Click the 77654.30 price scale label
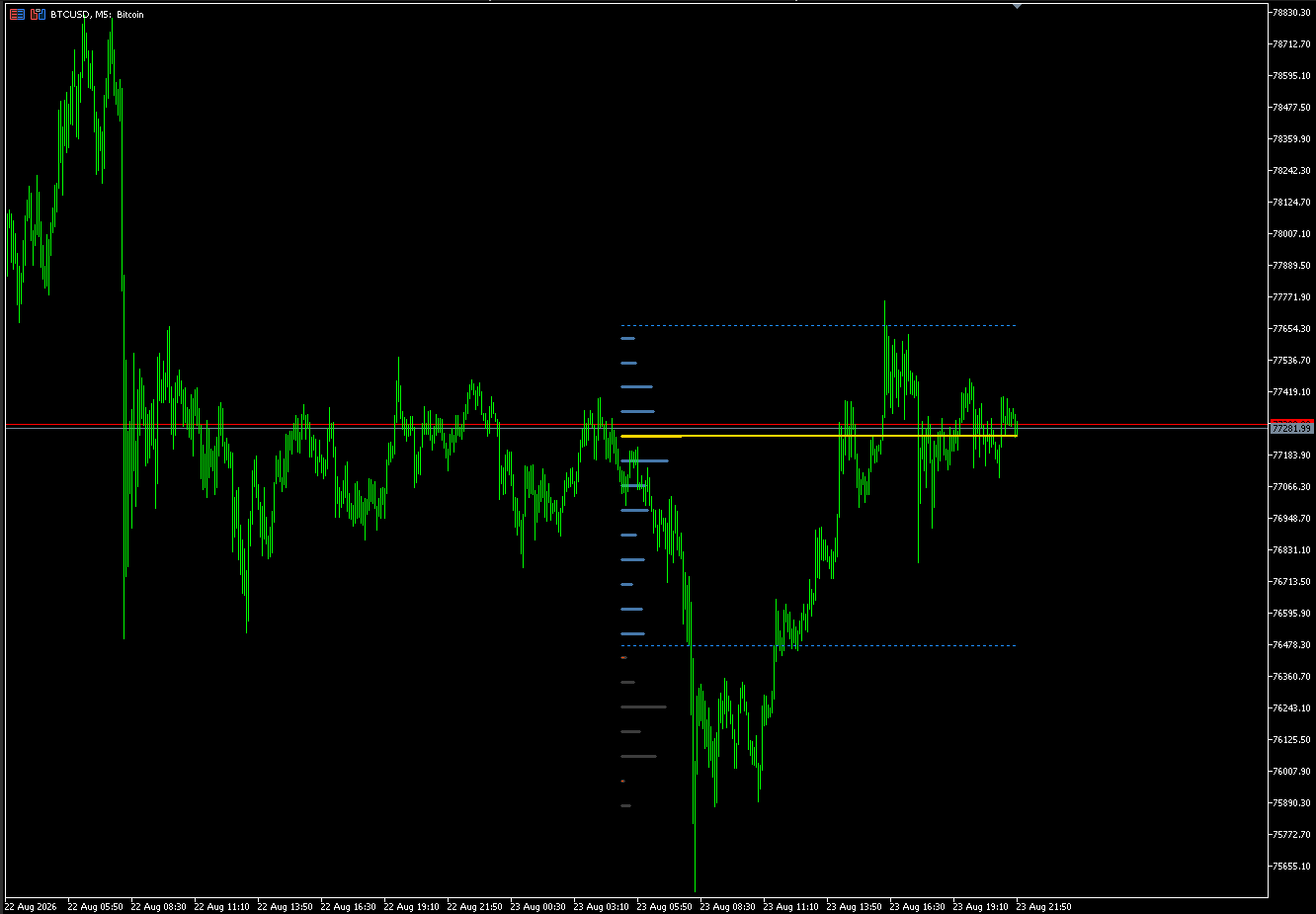This screenshot has height=914, width=1316. (1292, 328)
